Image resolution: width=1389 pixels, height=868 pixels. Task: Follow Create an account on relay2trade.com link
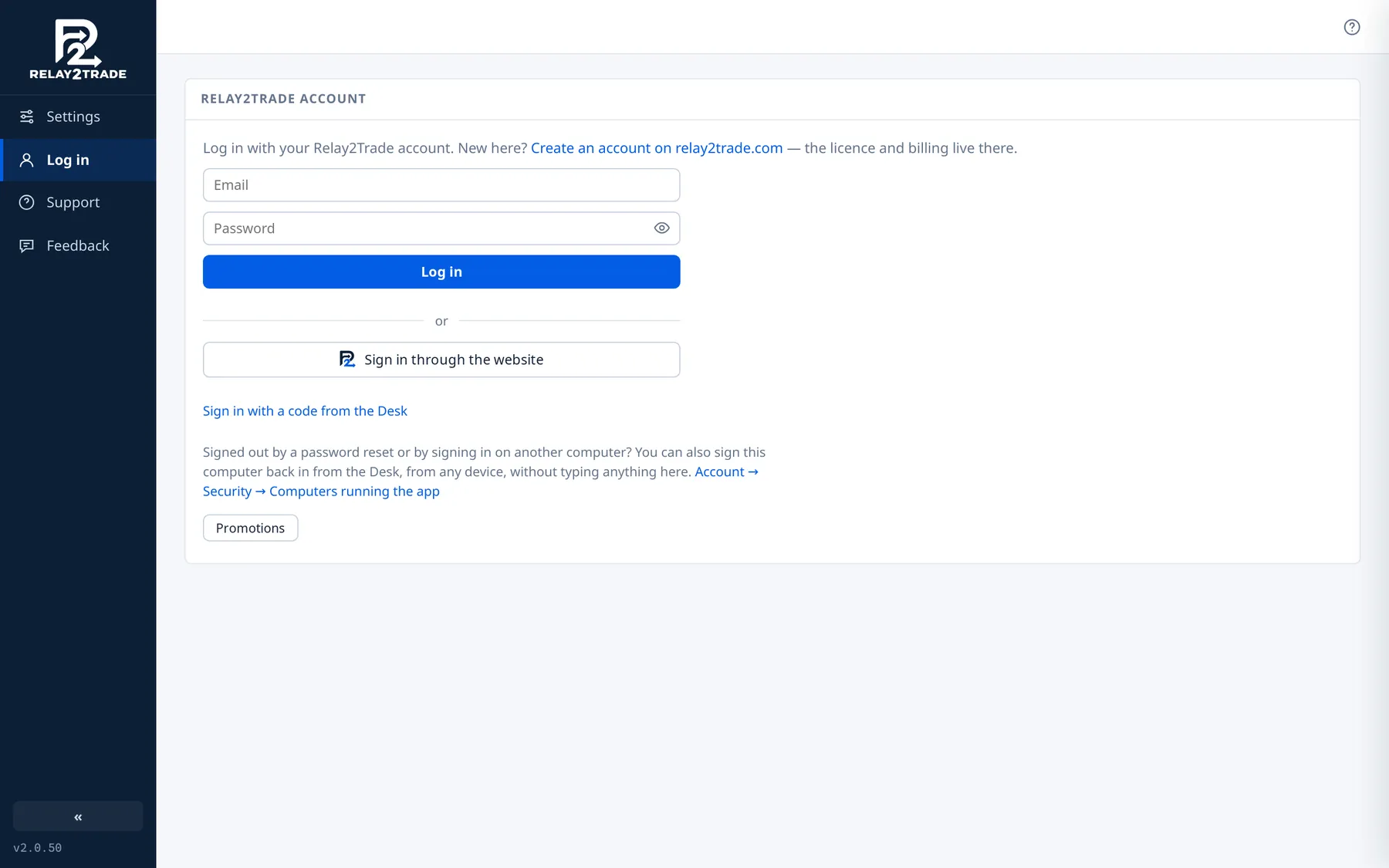pos(657,148)
